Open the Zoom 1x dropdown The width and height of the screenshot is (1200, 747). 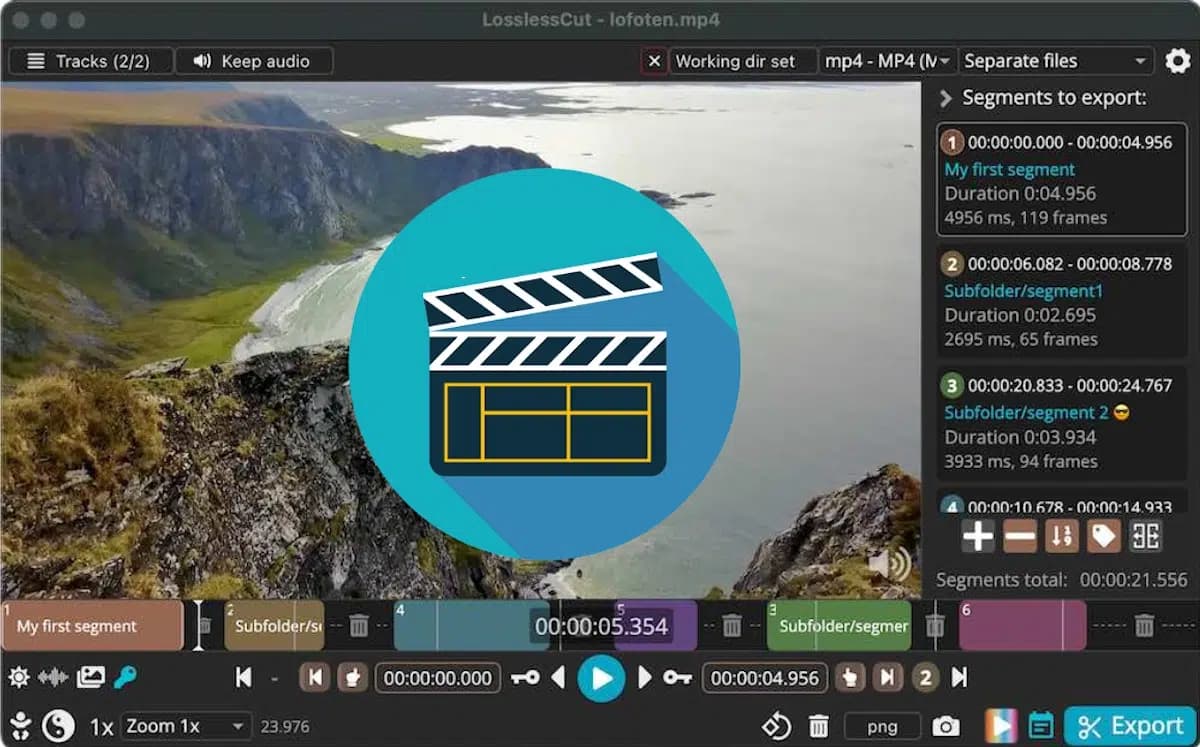point(186,726)
